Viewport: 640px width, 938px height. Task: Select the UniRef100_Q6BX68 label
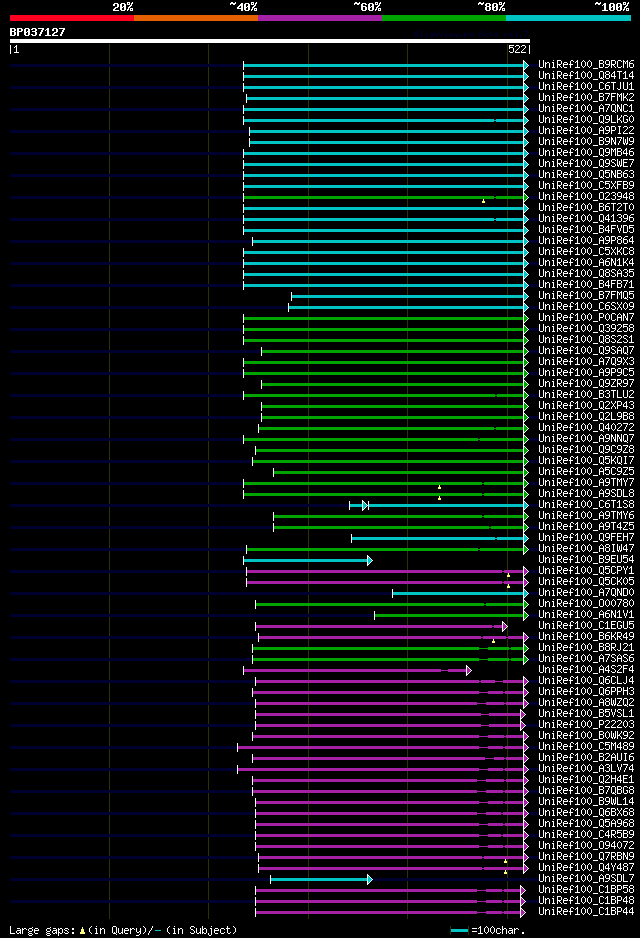[x=586, y=813]
